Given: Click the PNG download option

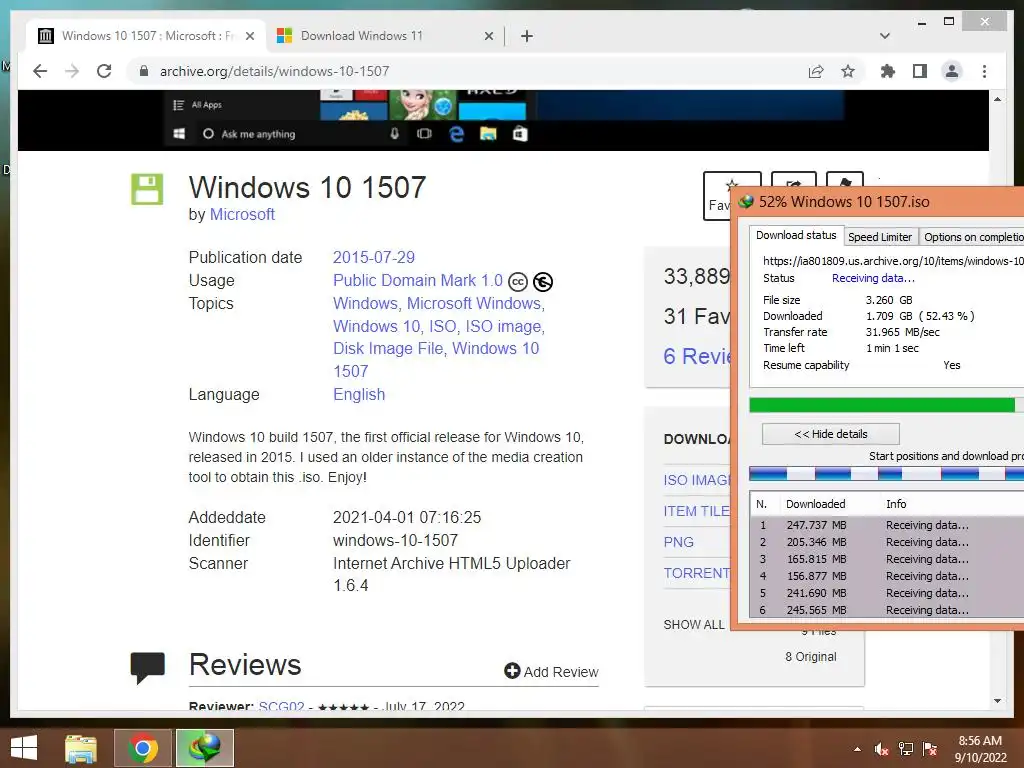Looking at the screenshot, I should click(679, 542).
